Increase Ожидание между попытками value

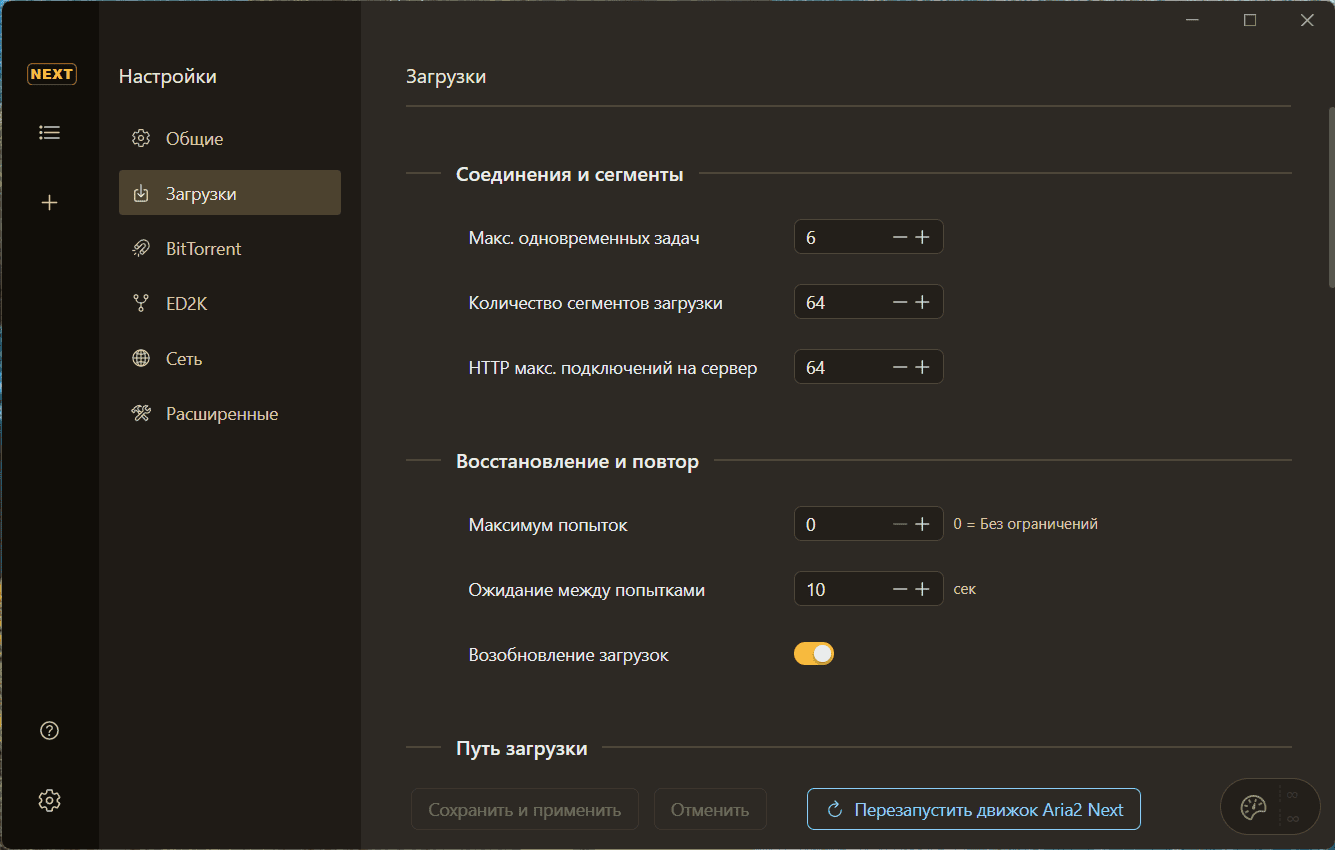pyautogui.click(x=923, y=590)
